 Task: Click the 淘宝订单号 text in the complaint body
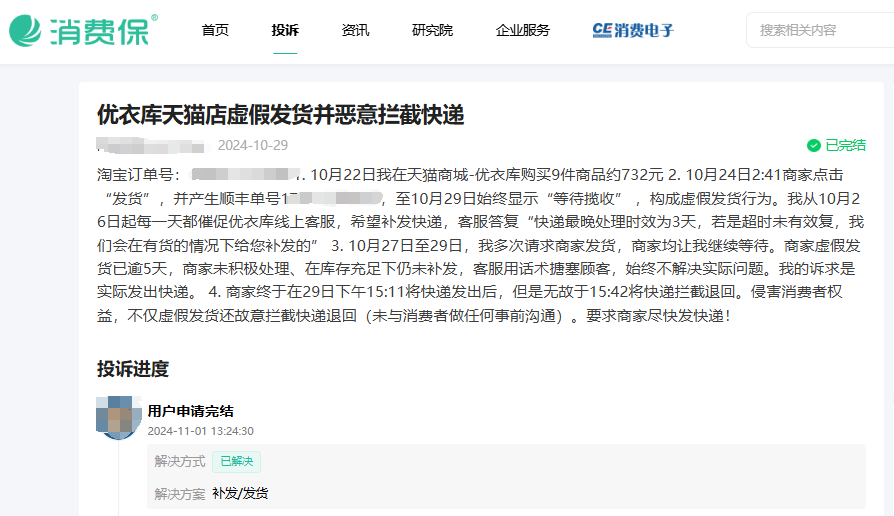(x=135, y=175)
